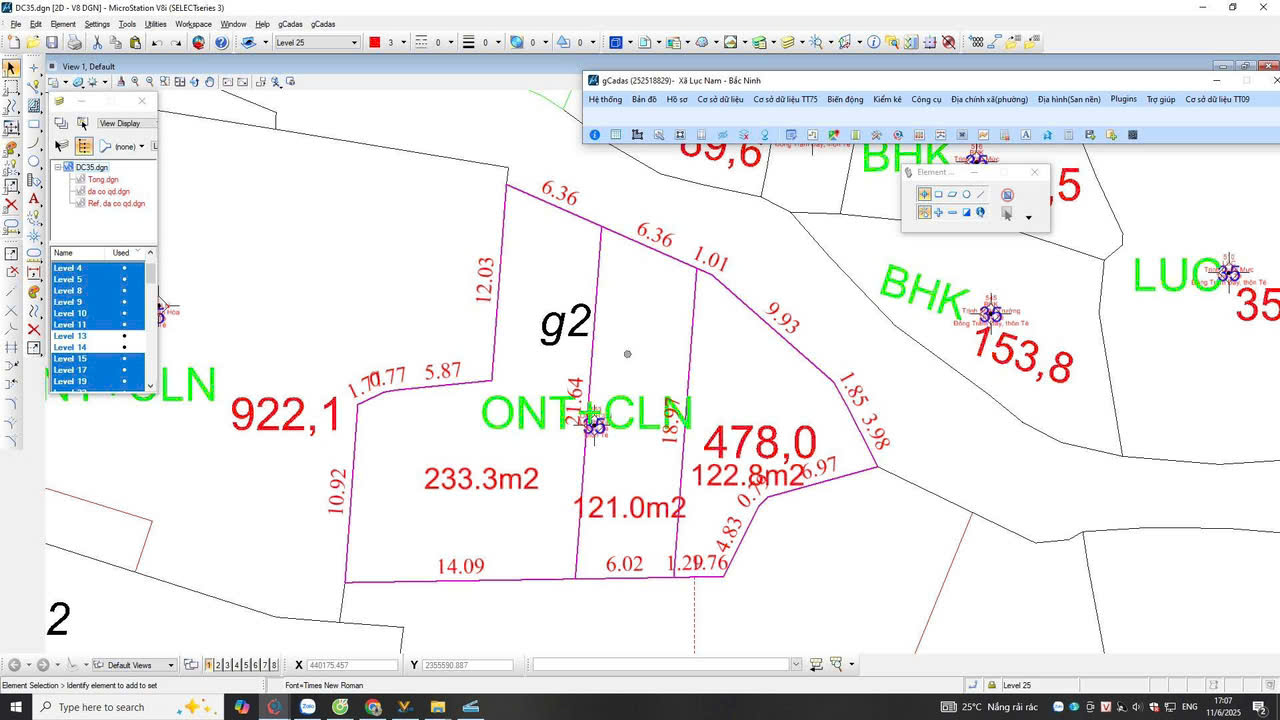The height and width of the screenshot is (720, 1280).
Task: Open the Biên động menu in gCadas
Action: click(844, 99)
